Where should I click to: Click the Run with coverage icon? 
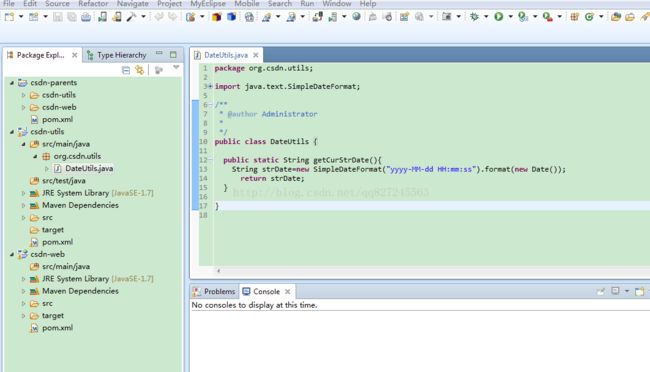[523, 17]
